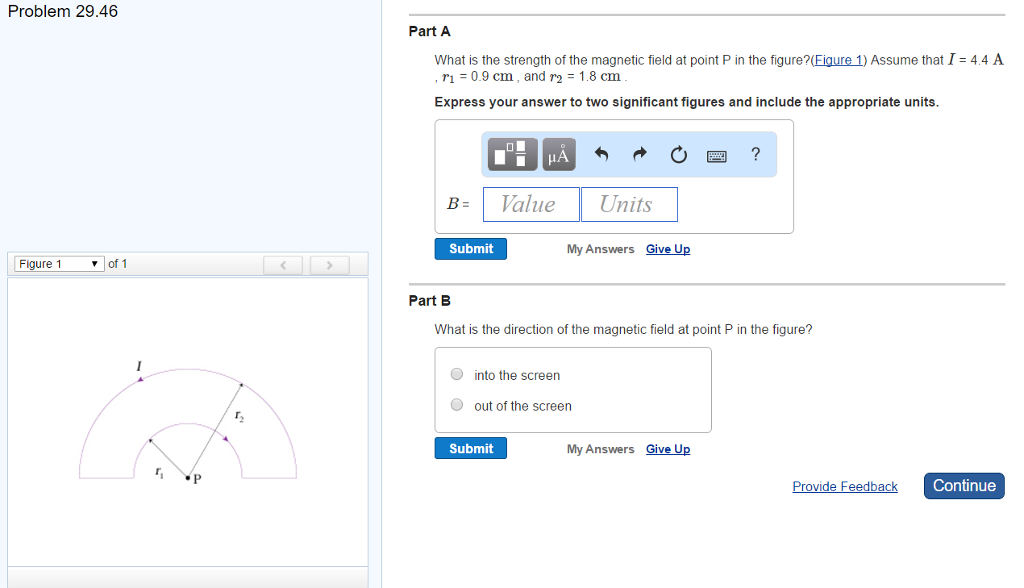Click the 'Part A' heading
1024x588 pixels.
pyautogui.click(x=430, y=31)
